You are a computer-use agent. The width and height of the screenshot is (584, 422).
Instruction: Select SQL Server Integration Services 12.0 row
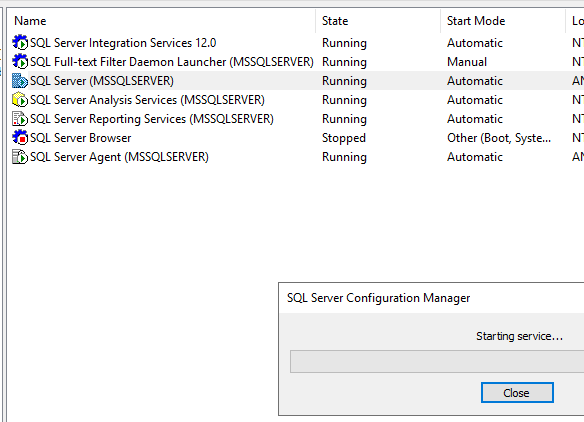pyautogui.click(x=123, y=43)
